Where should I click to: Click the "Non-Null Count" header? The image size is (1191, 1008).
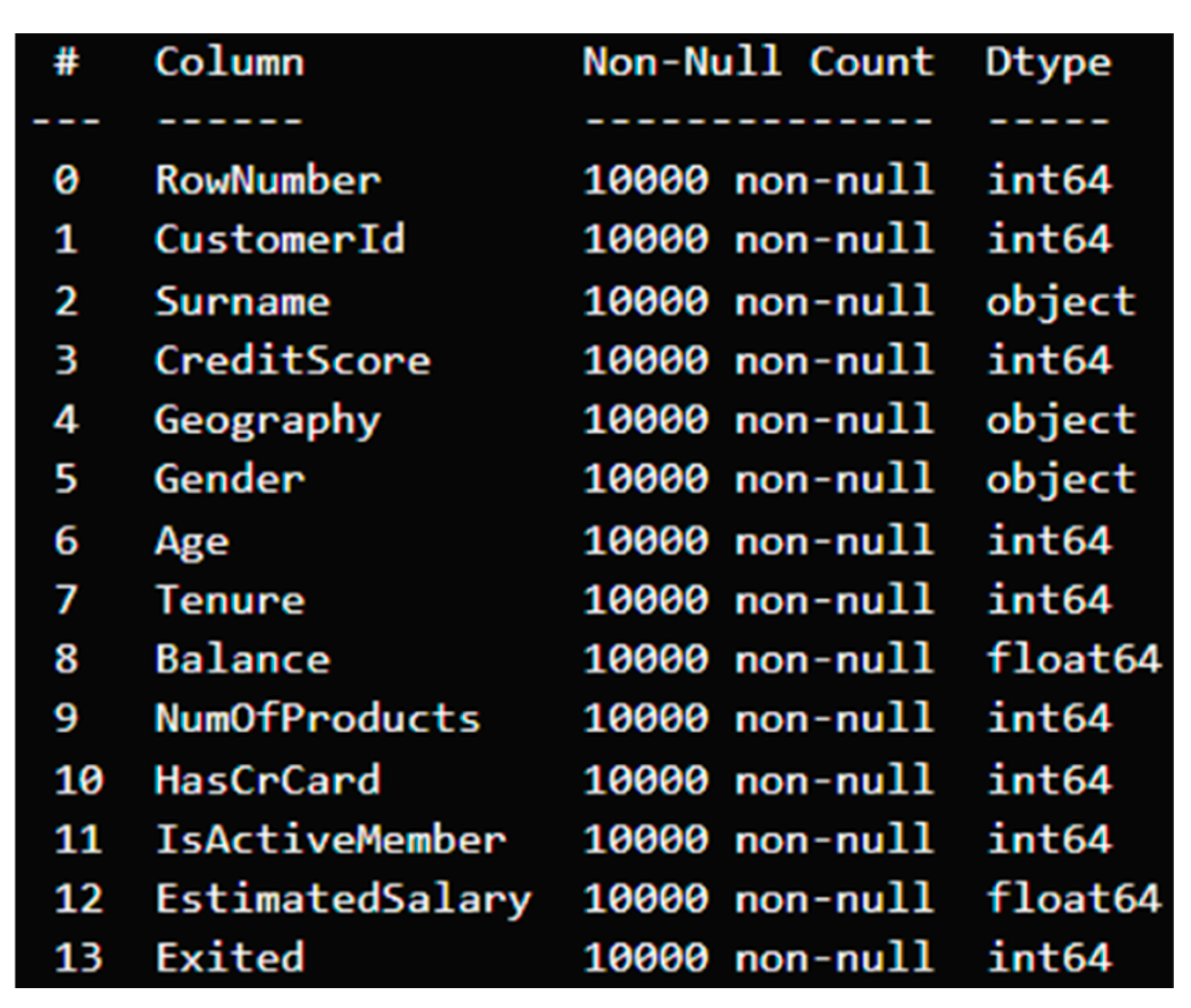pyautogui.click(x=758, y=62)
